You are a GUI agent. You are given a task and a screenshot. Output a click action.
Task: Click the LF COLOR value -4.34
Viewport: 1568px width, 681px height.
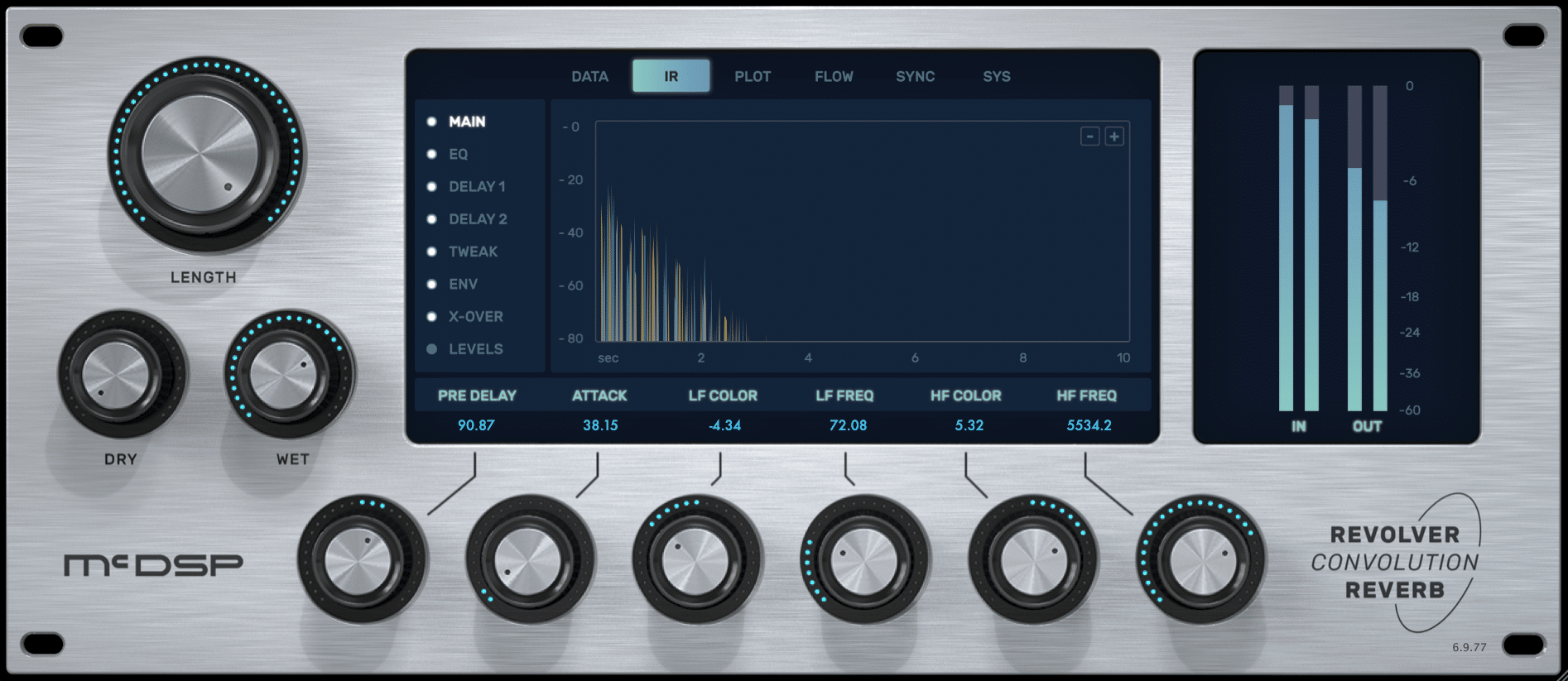pyautogui.click(x=724, y=425)
